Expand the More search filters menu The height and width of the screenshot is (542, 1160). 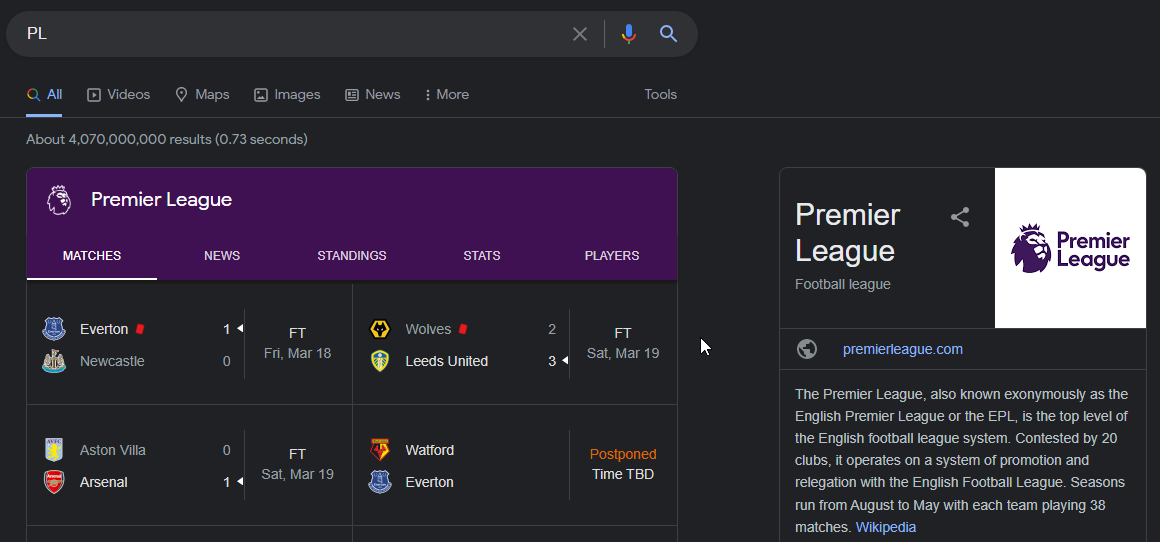click(x=446, y=94)
